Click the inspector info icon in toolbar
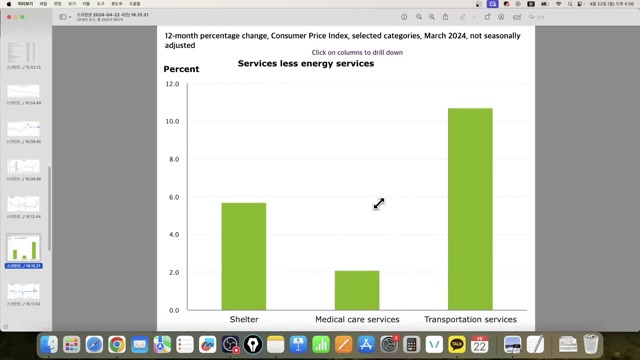The height and width of the screenshot is (360, 640). pos(404,17)
